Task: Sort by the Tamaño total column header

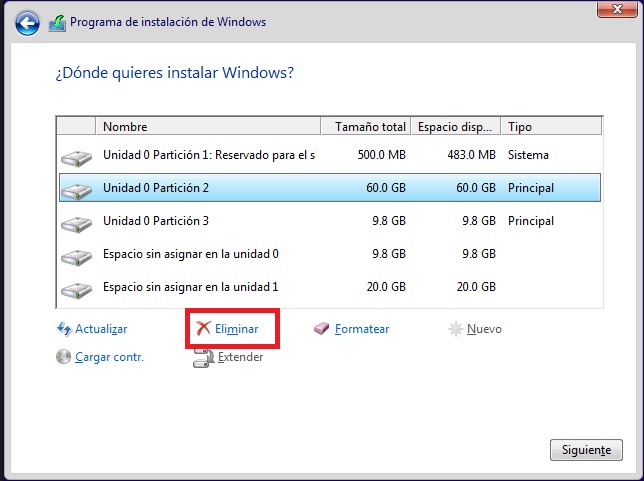Action: click(366, 126)
